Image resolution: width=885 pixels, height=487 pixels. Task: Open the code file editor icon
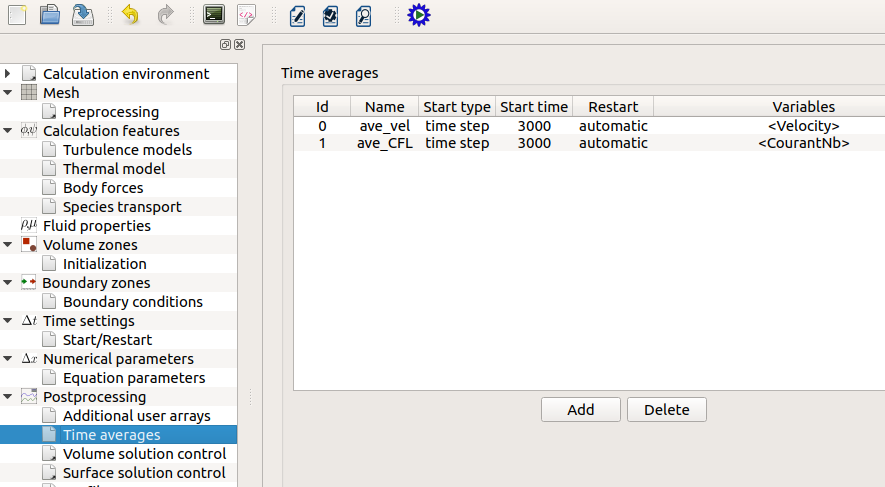point(247,14)
